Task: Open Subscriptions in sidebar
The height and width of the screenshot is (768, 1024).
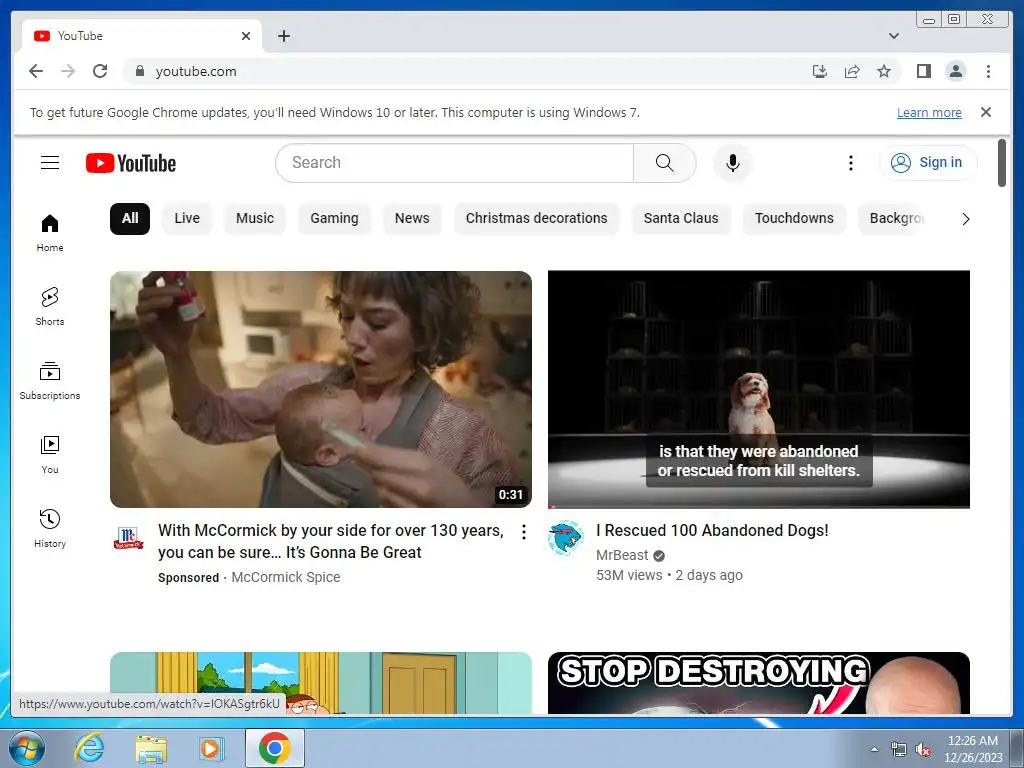Action: 50,381
